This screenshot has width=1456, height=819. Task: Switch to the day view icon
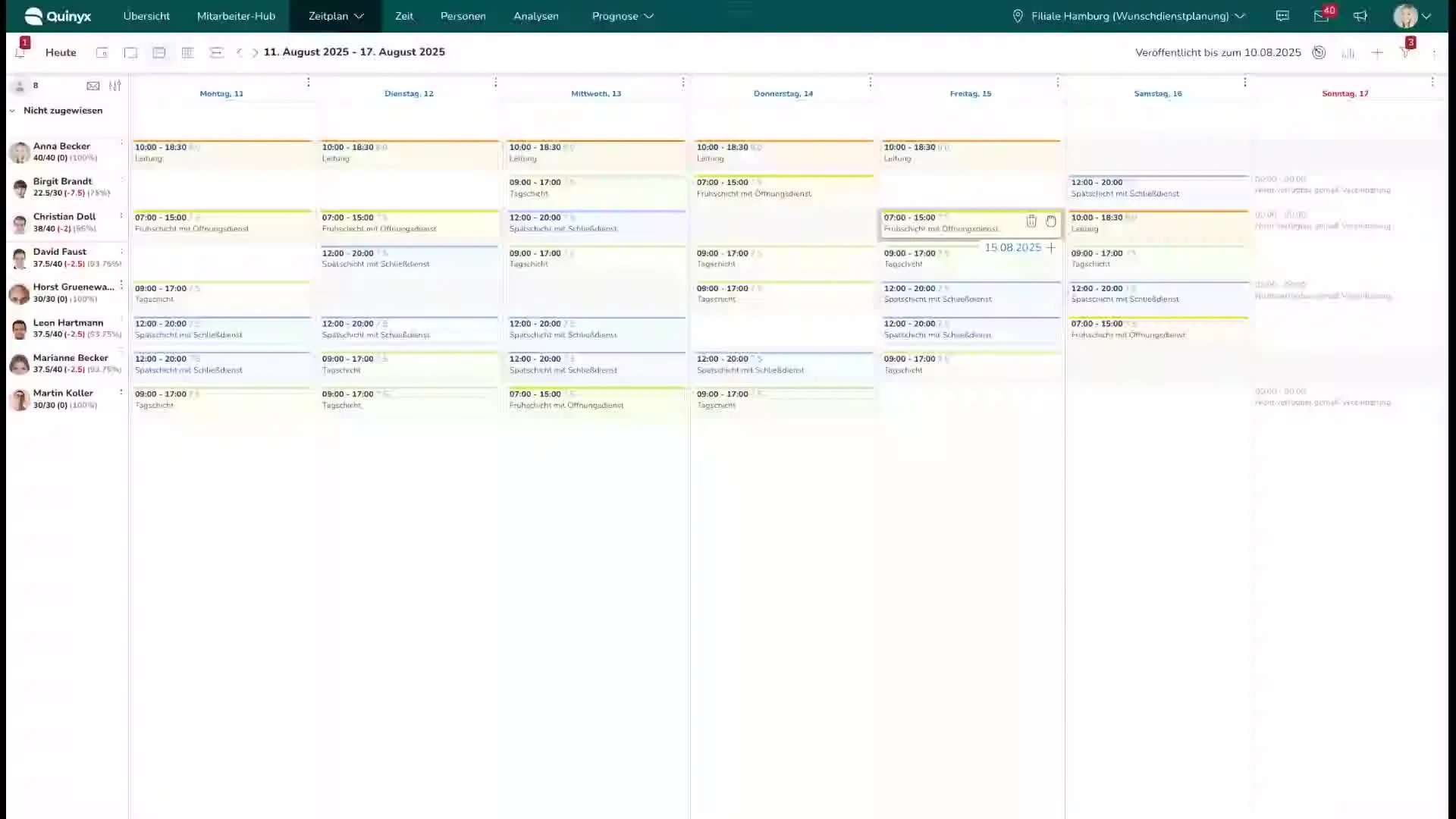click(130, 52)
